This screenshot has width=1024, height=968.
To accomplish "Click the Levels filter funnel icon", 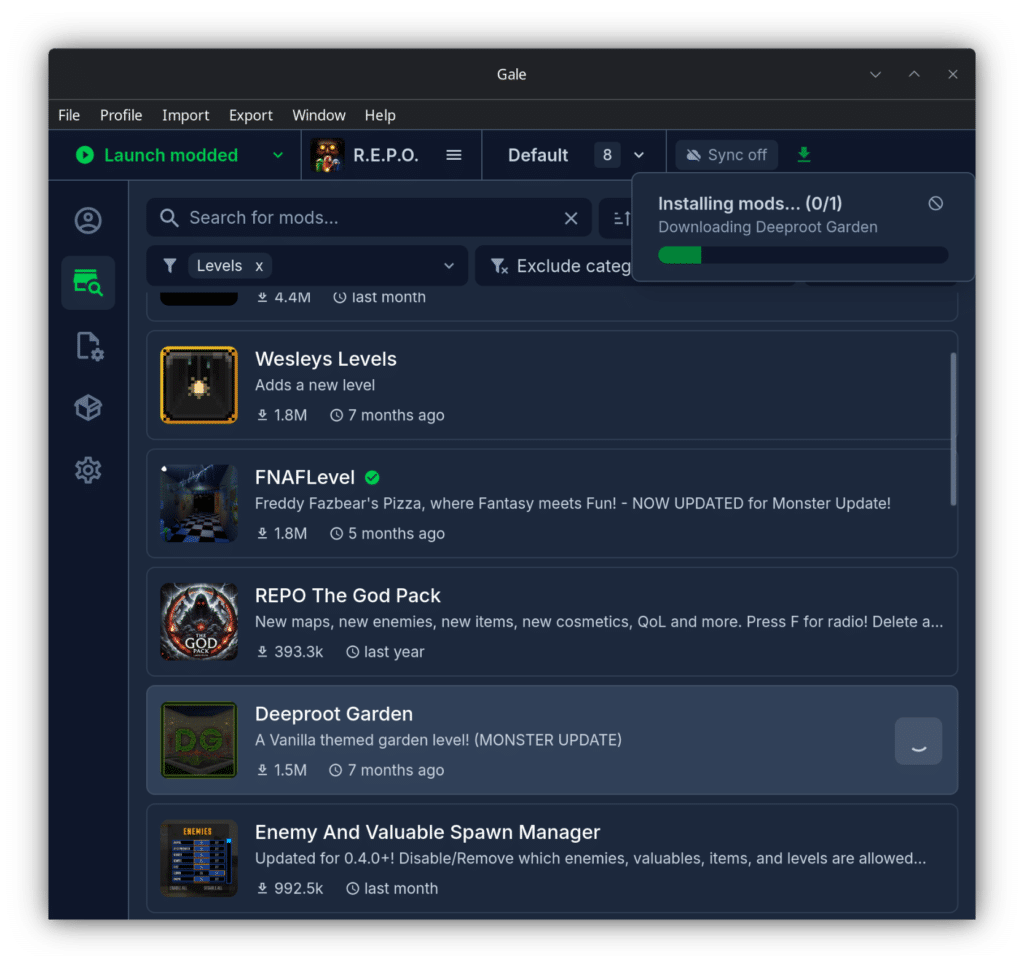I will 170,266.
